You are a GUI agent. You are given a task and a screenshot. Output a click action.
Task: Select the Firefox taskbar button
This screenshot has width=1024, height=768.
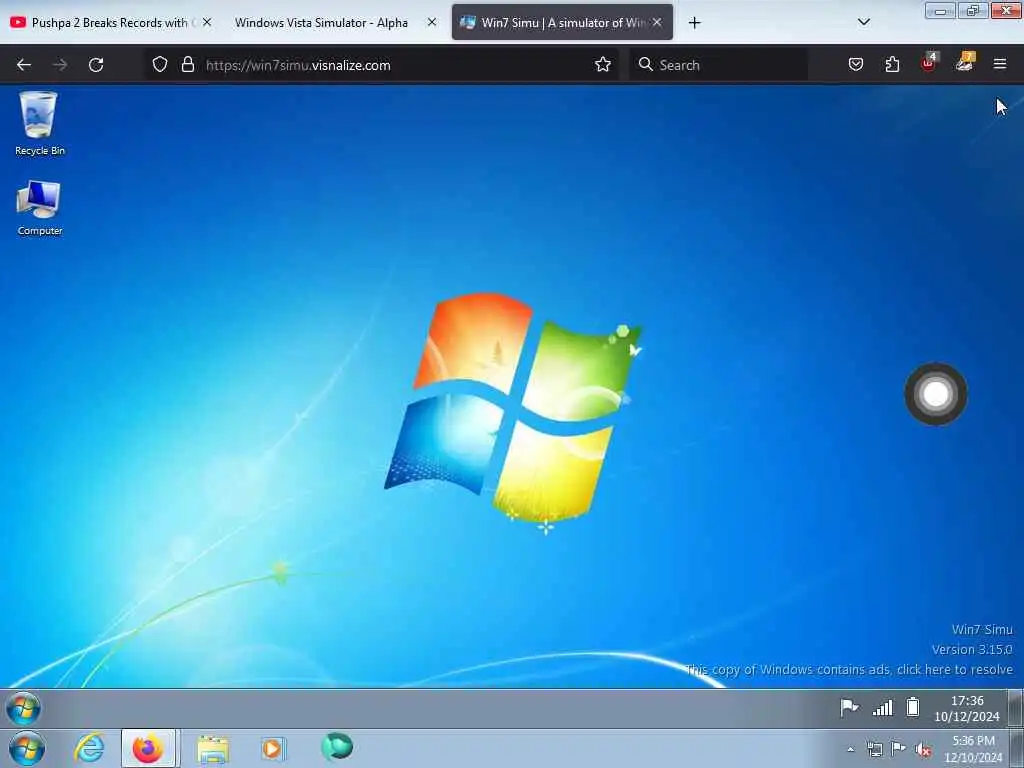click(x=148, y=748)
